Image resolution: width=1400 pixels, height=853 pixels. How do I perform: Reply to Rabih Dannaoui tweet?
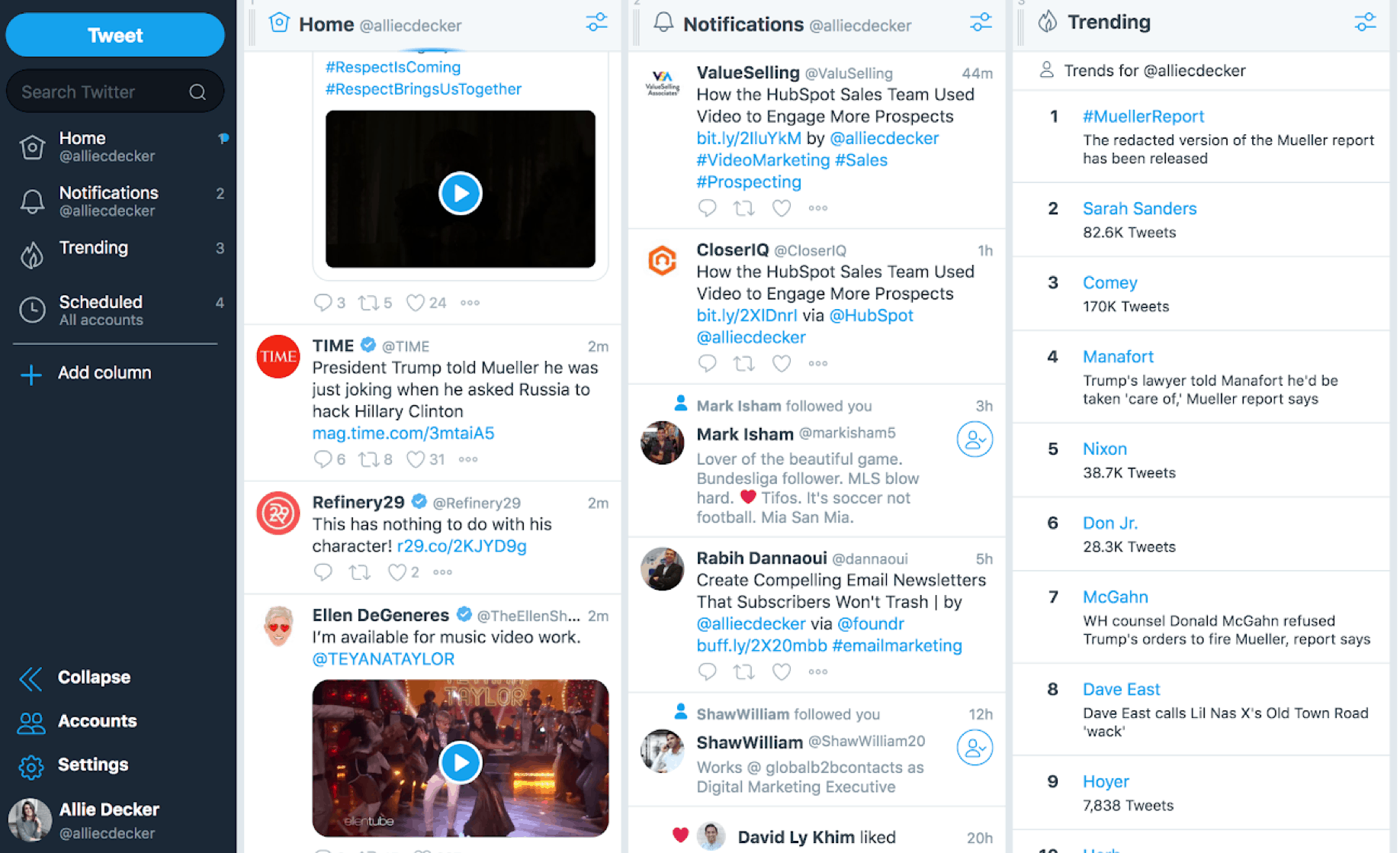(x=707, y=671)
